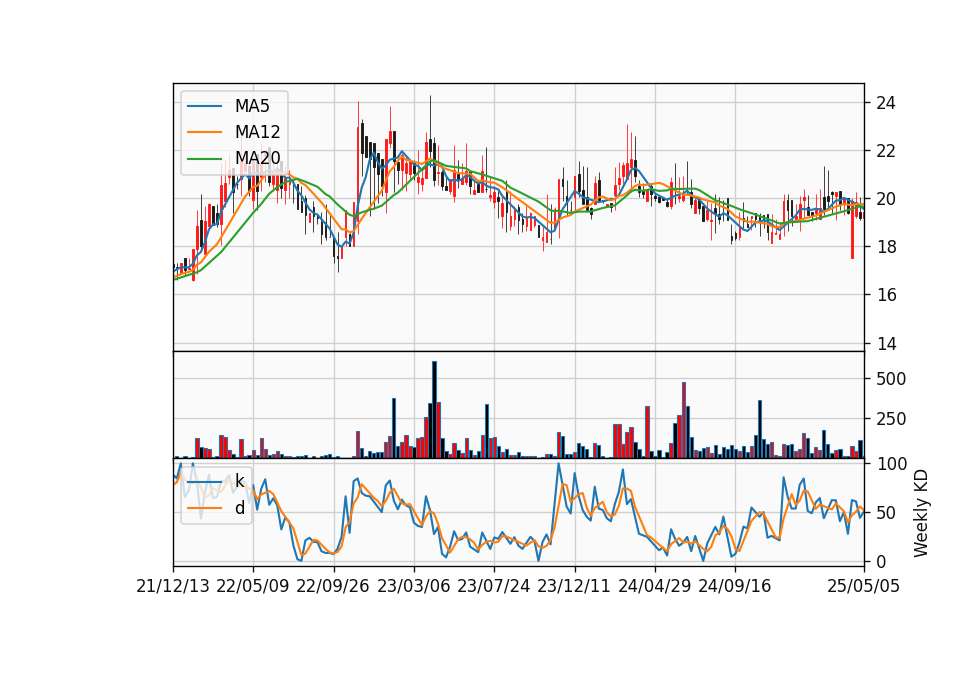Viewport: 960px width, 690px height.
Task: Click the Weekly KD axis label
Action: pos(921,513)
